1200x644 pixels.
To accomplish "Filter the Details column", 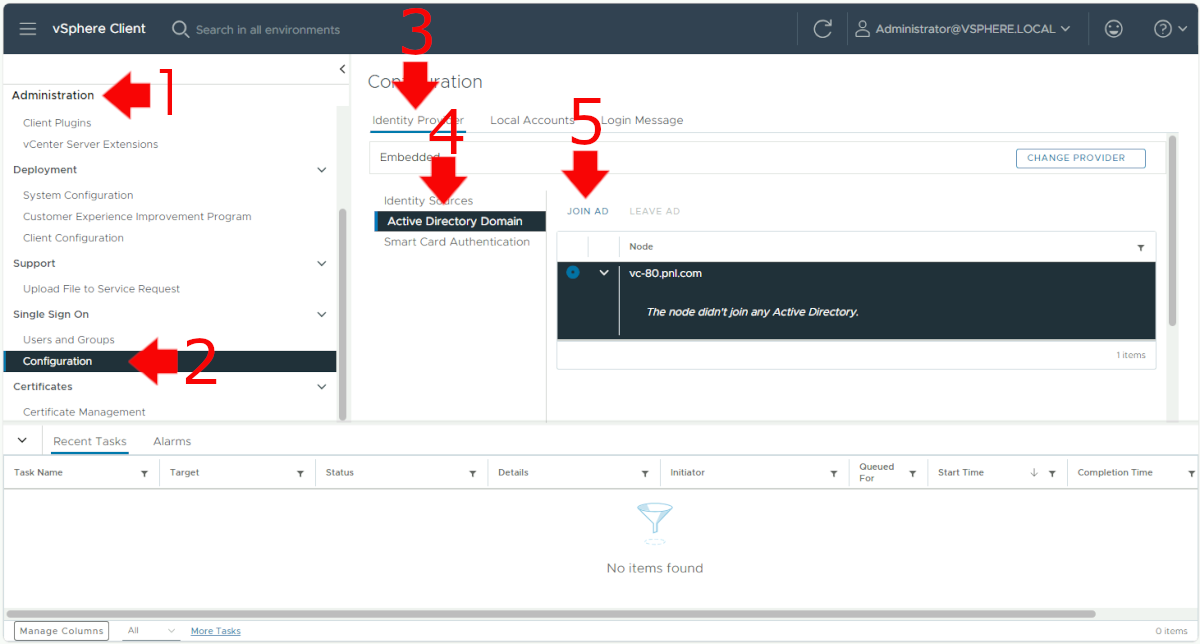I will 647,473.
